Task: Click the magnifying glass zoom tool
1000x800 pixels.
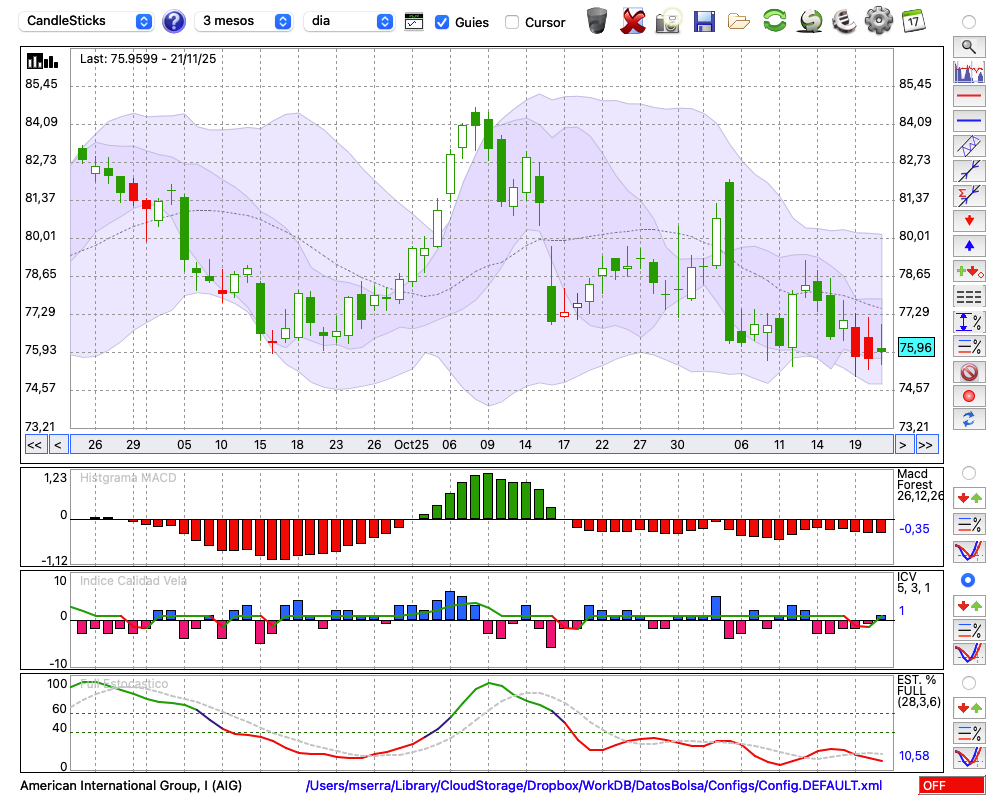Action: pyautogui.click(x=968, y=46)
